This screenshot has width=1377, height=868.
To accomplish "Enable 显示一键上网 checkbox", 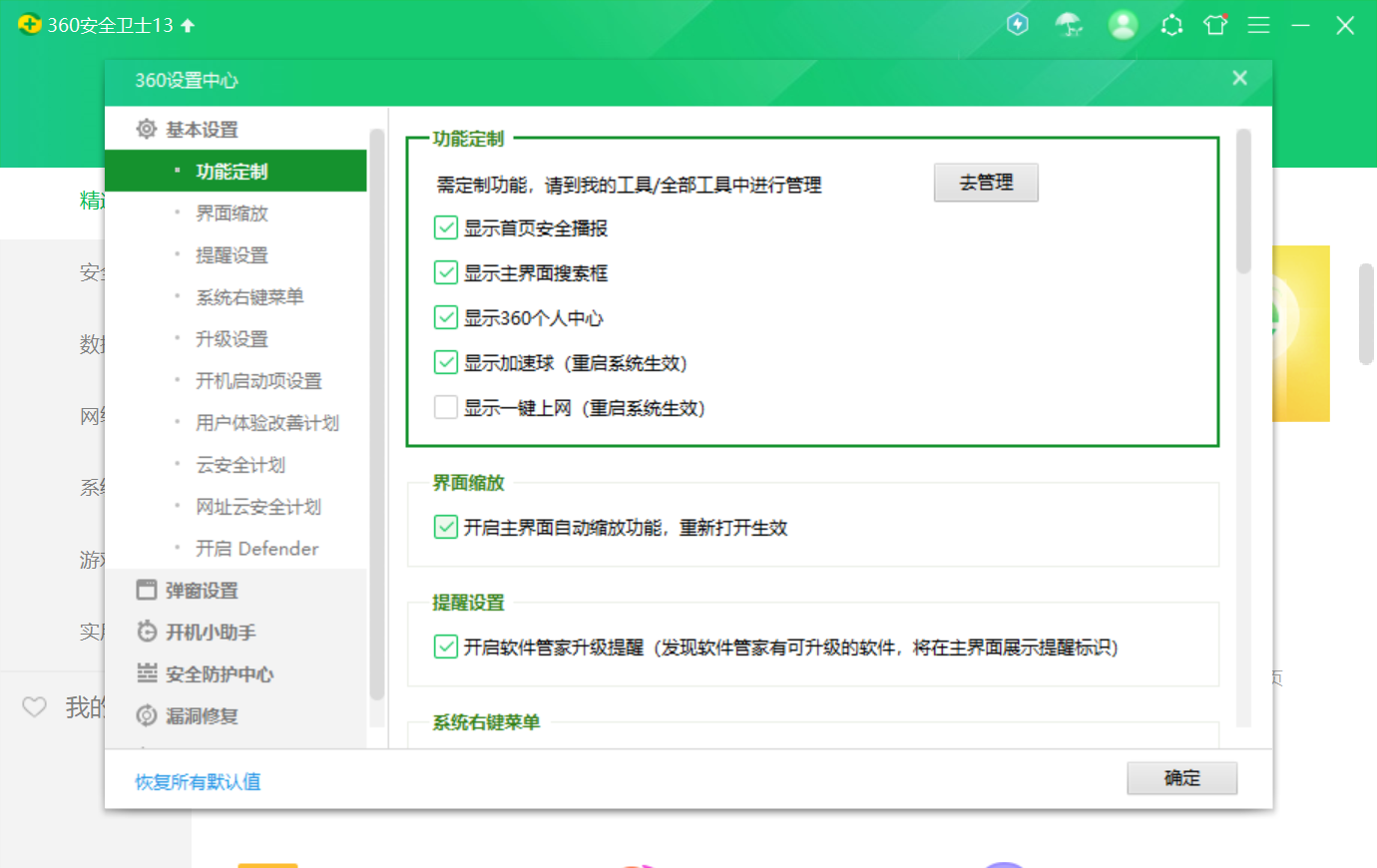I will point(446,407).
